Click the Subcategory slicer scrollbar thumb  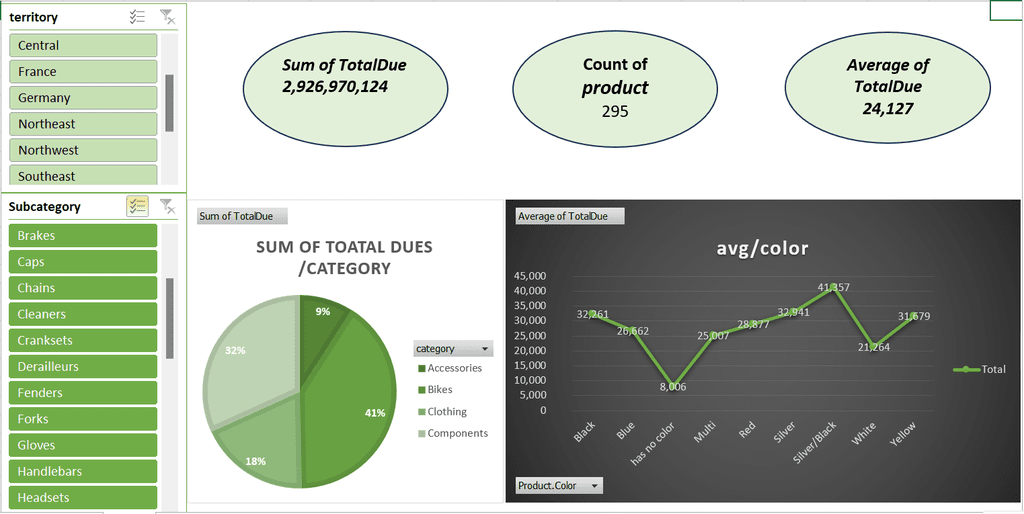[170, 318]
